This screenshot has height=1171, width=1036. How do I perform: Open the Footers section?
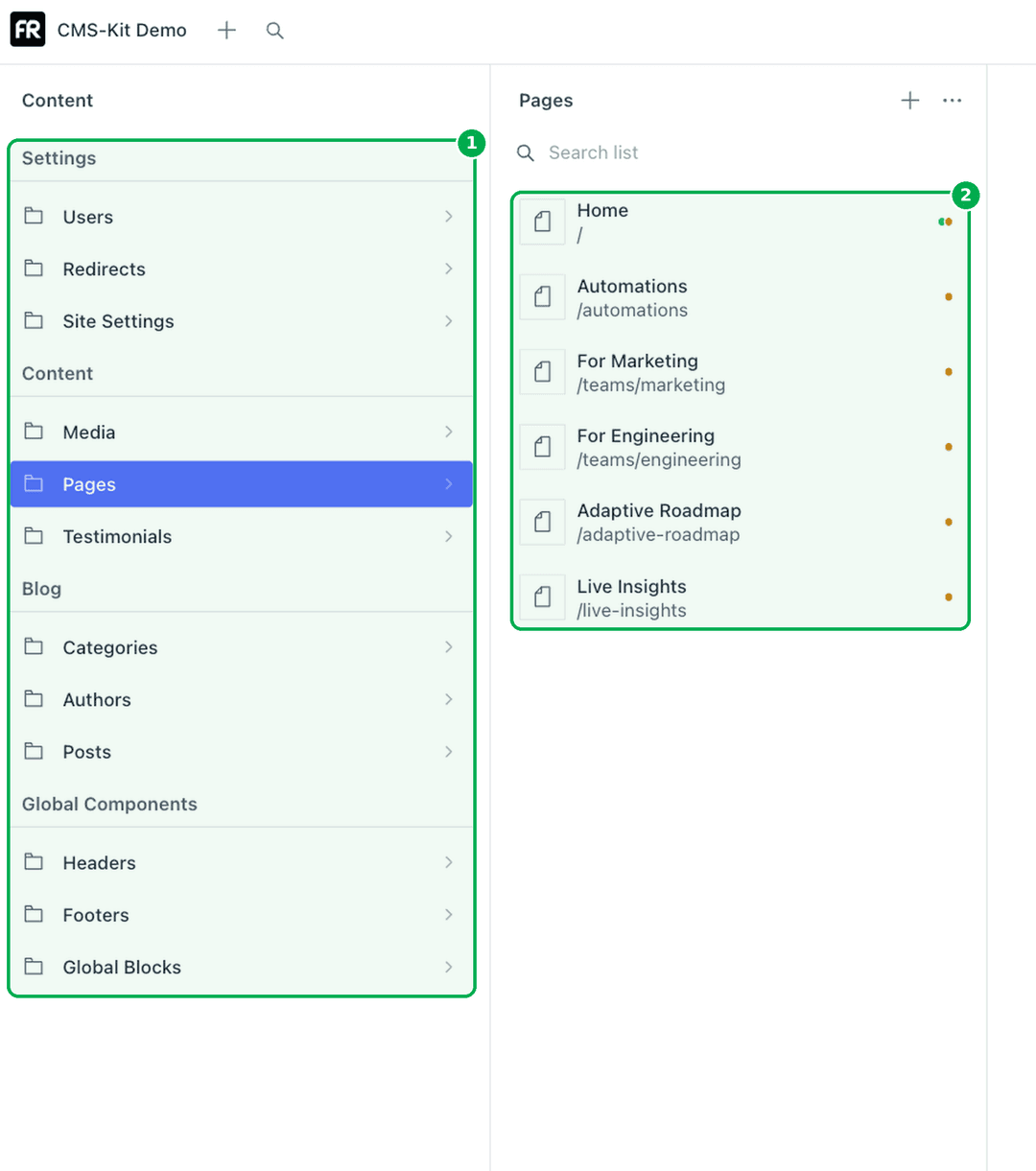[242, 915]
